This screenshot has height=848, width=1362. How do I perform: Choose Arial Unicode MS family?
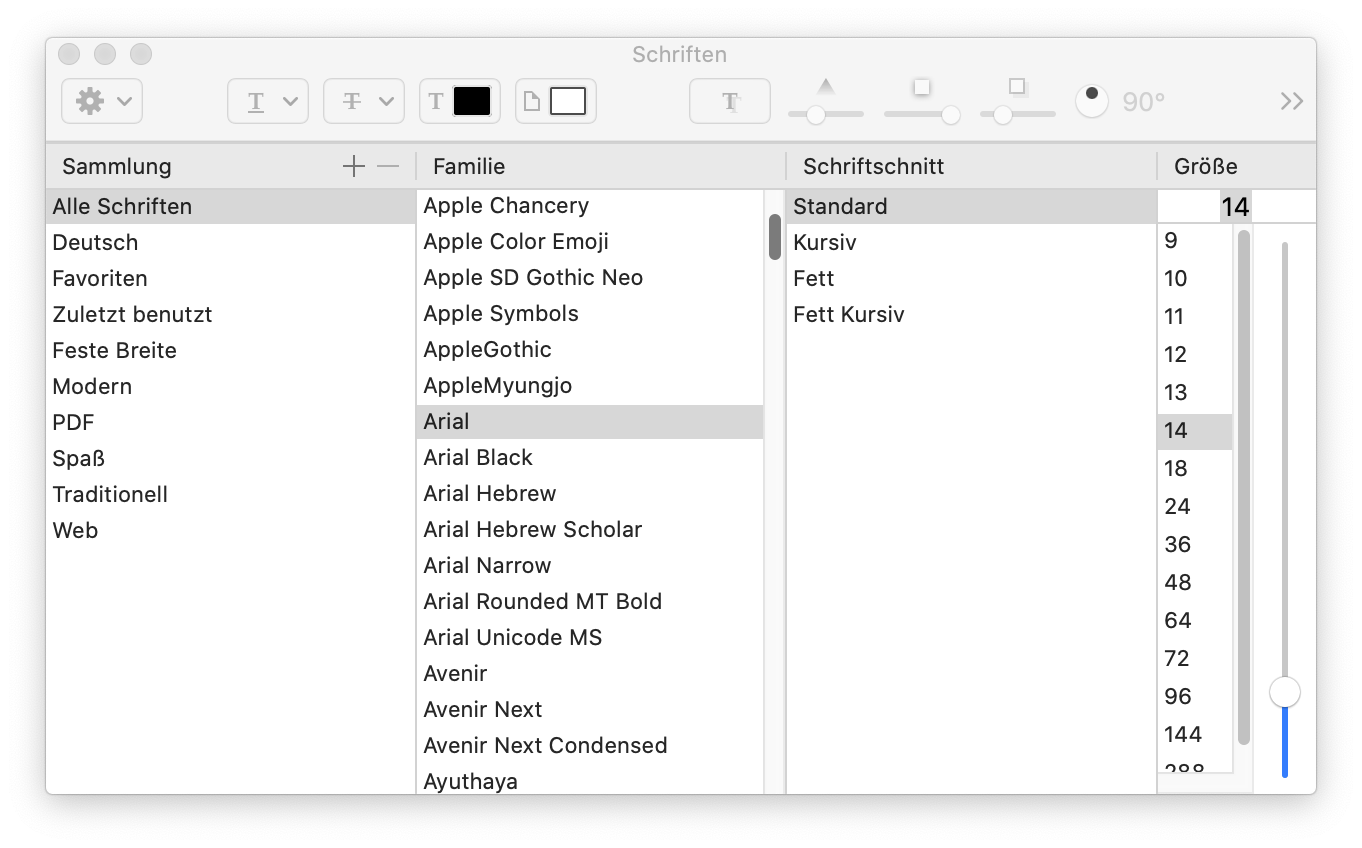590,637
